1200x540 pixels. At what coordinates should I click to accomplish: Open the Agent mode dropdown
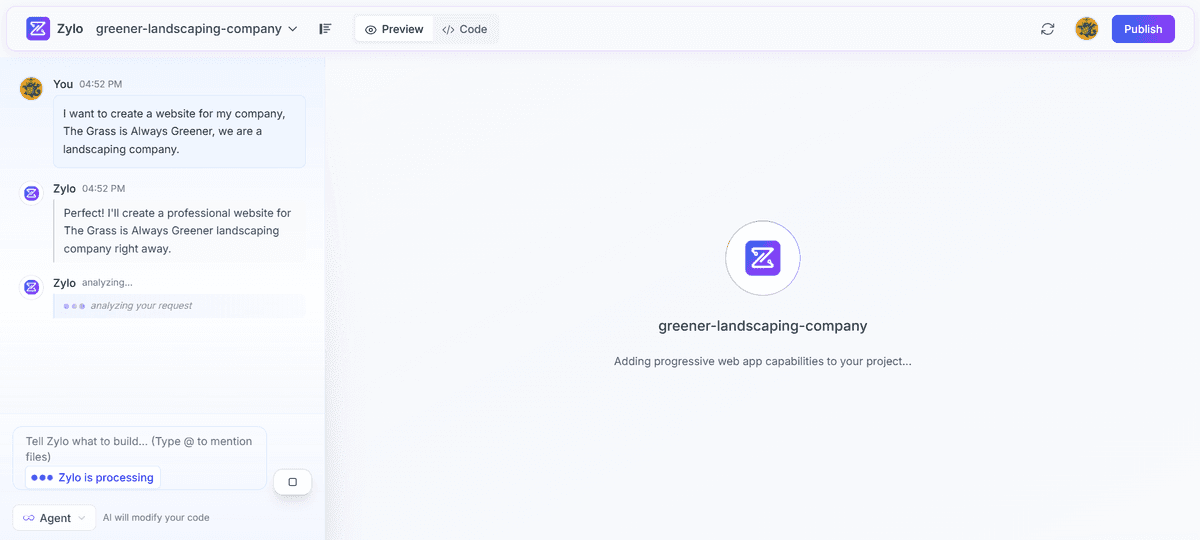tap(54, 518)
